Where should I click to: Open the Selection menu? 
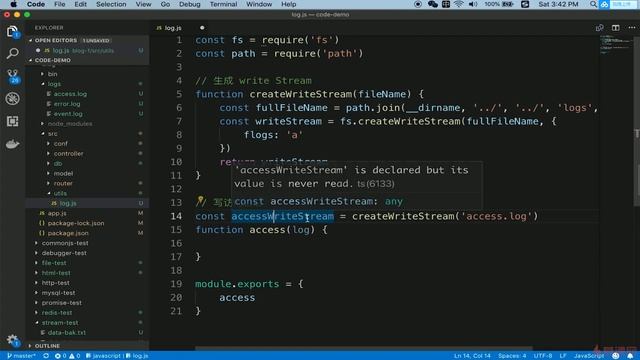coord(111,4)
